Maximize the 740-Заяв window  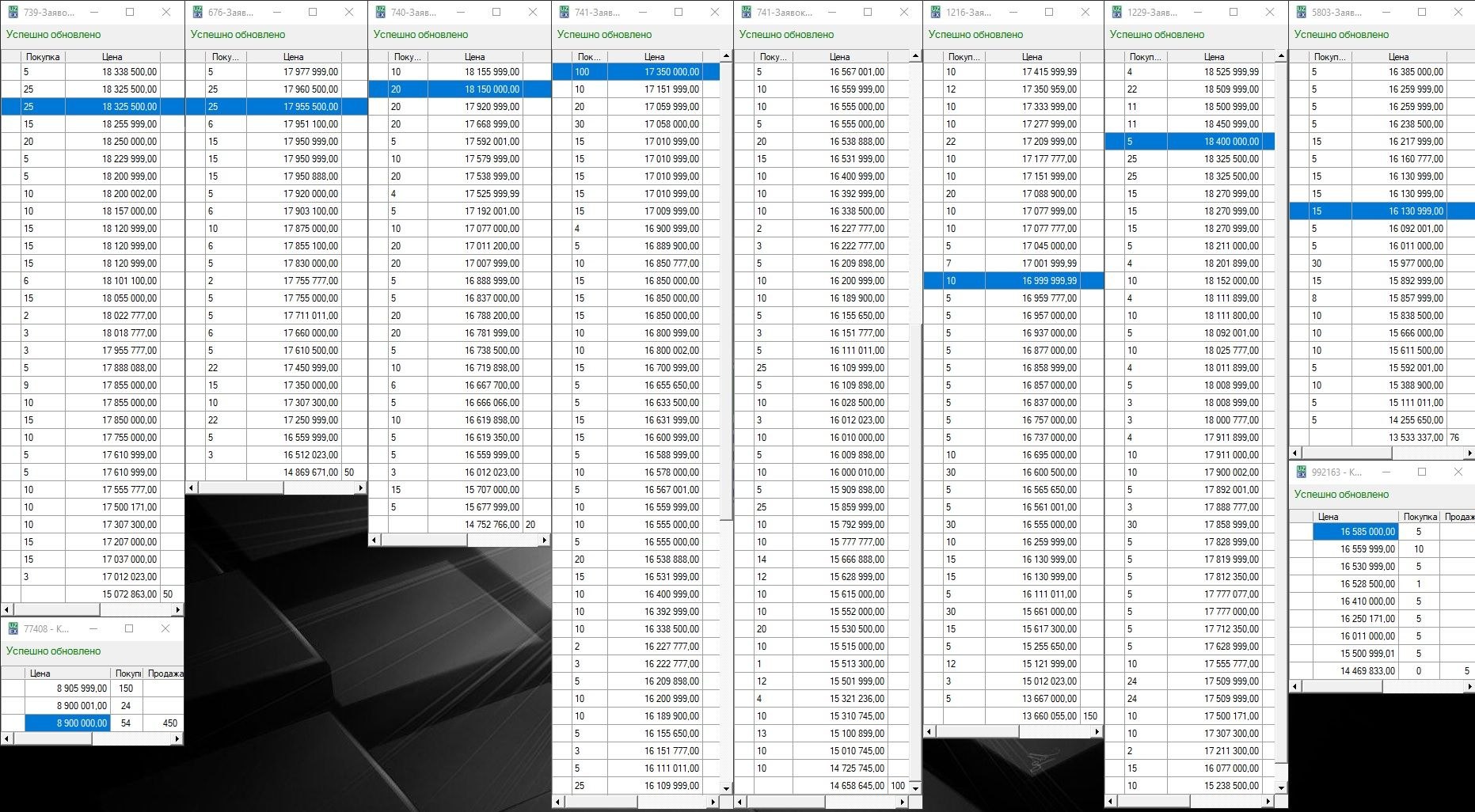pyautogui.click(x=496, y=12)
